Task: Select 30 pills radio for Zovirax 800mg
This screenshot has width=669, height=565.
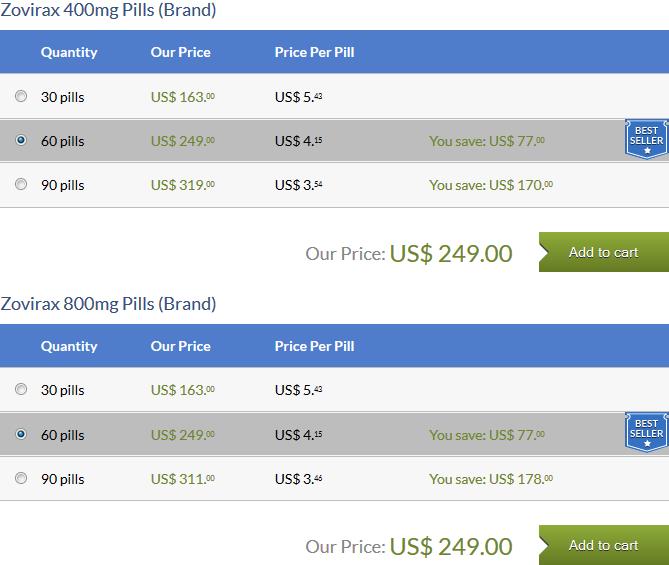Action: pos(20,389)
